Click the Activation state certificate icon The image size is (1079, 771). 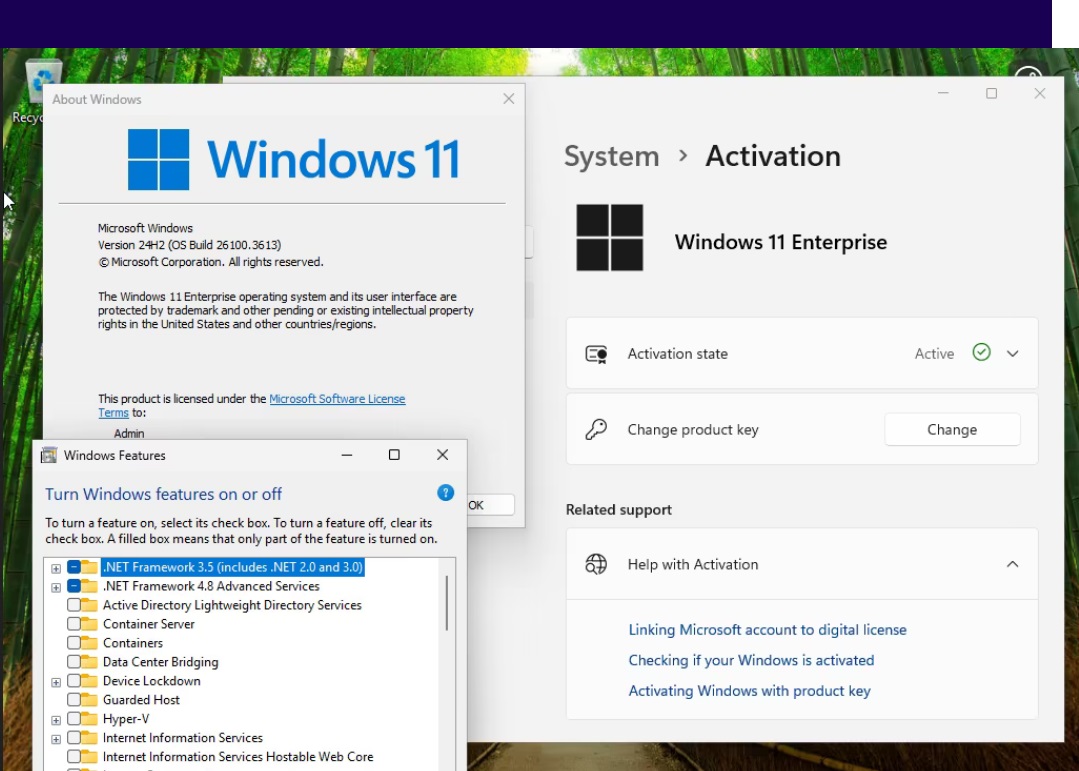(596, 354)
